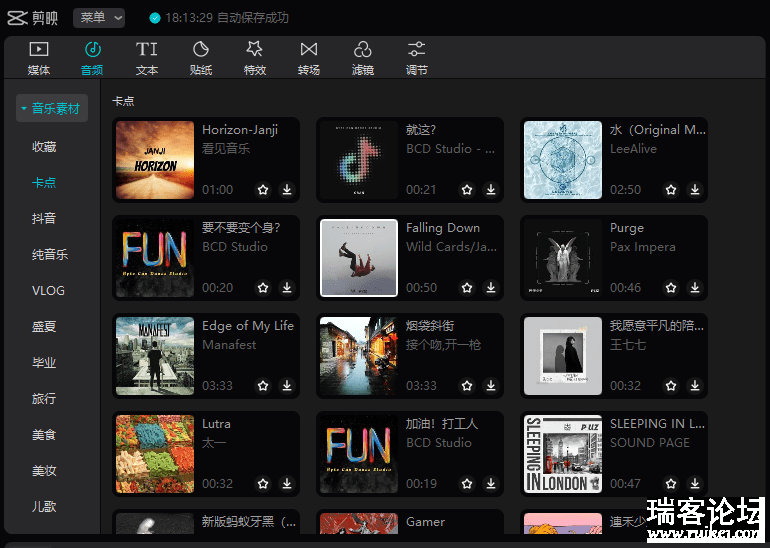This screenshot has height=548, width=770.
Task: Preview the Manafest album cover
Action: point(155,356)
